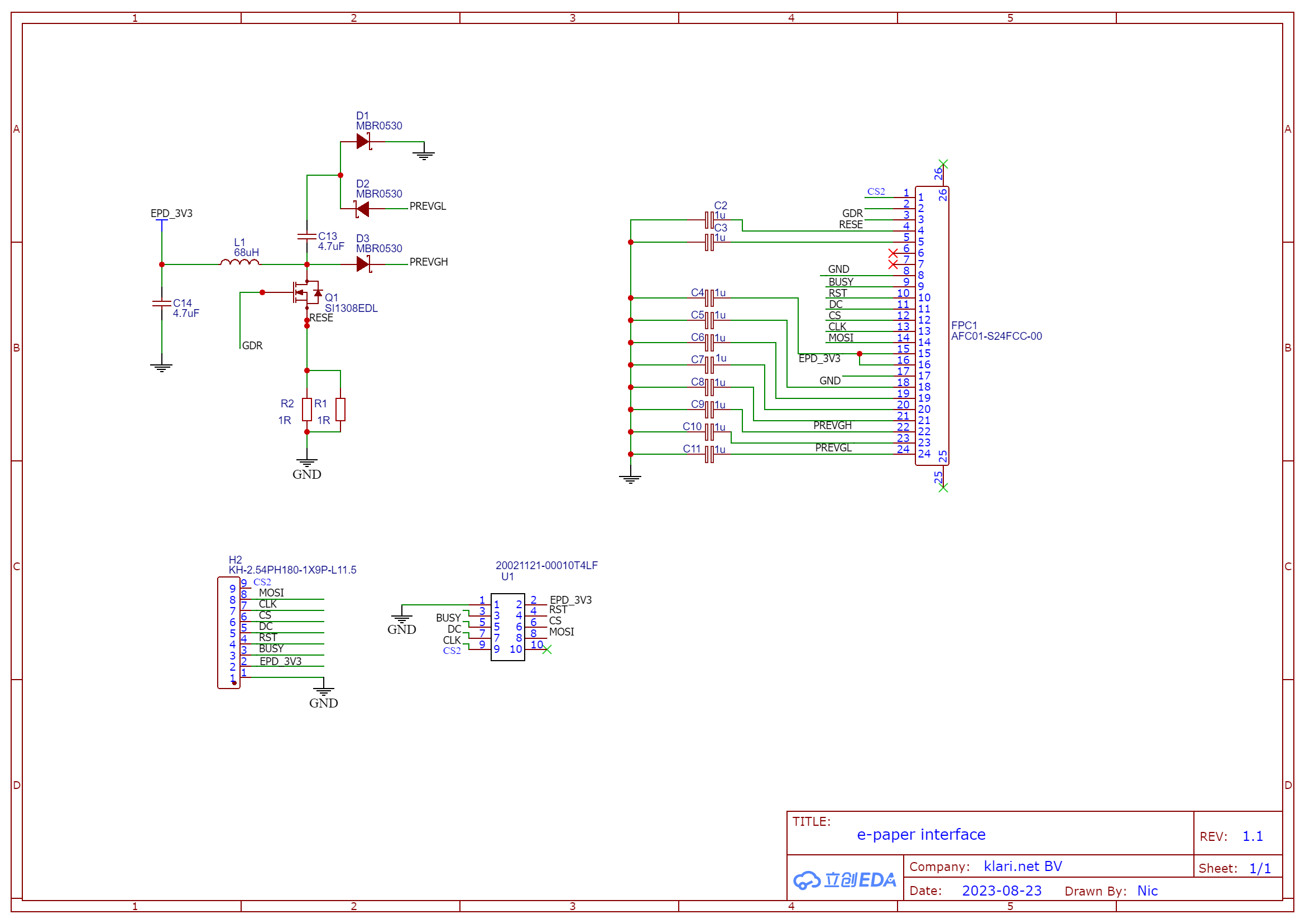This screenshot has width=1305, height=924.
Task: Click the U1 connector body
Action: coord(508,628)
